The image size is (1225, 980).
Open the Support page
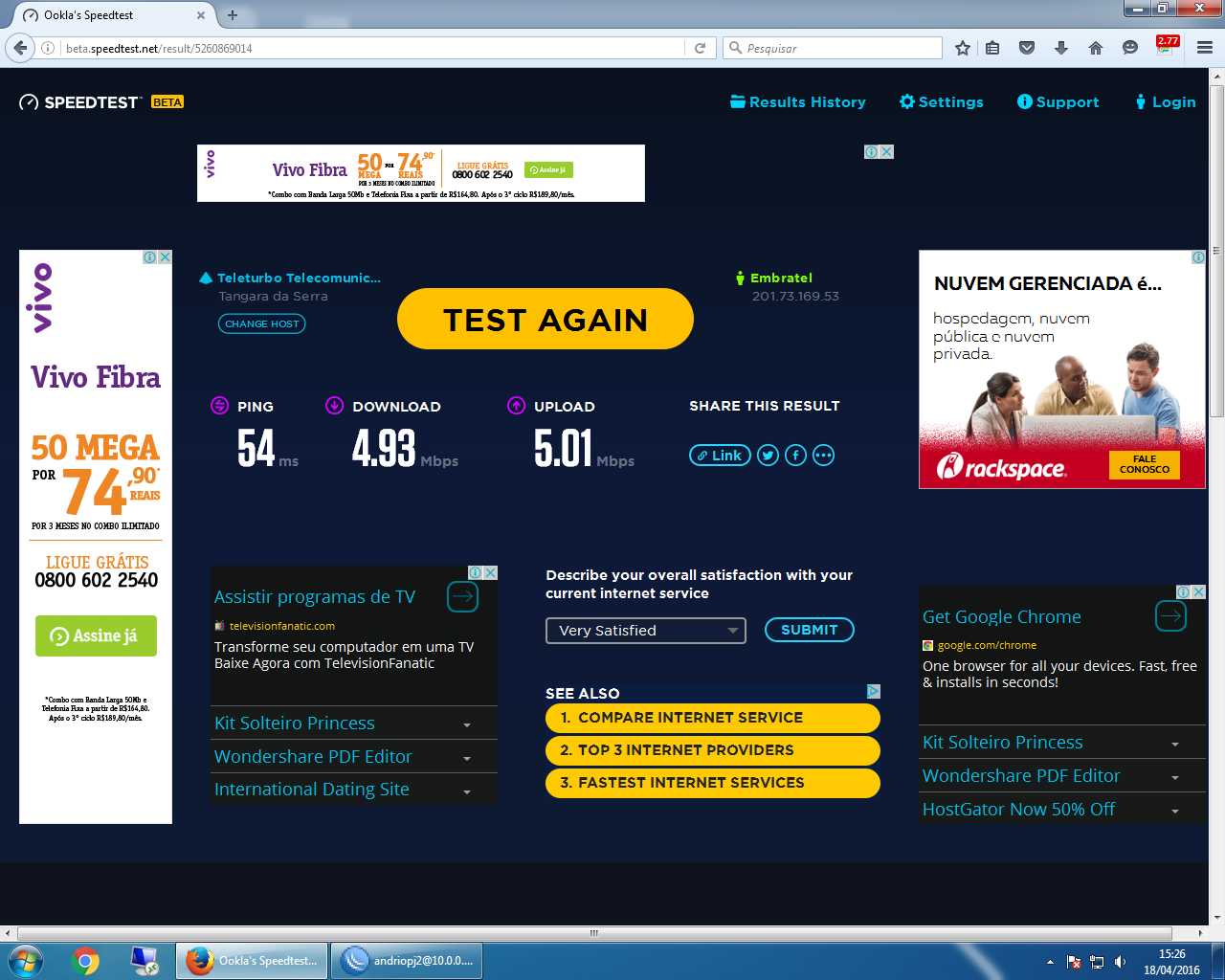(x=1058, y=102)
